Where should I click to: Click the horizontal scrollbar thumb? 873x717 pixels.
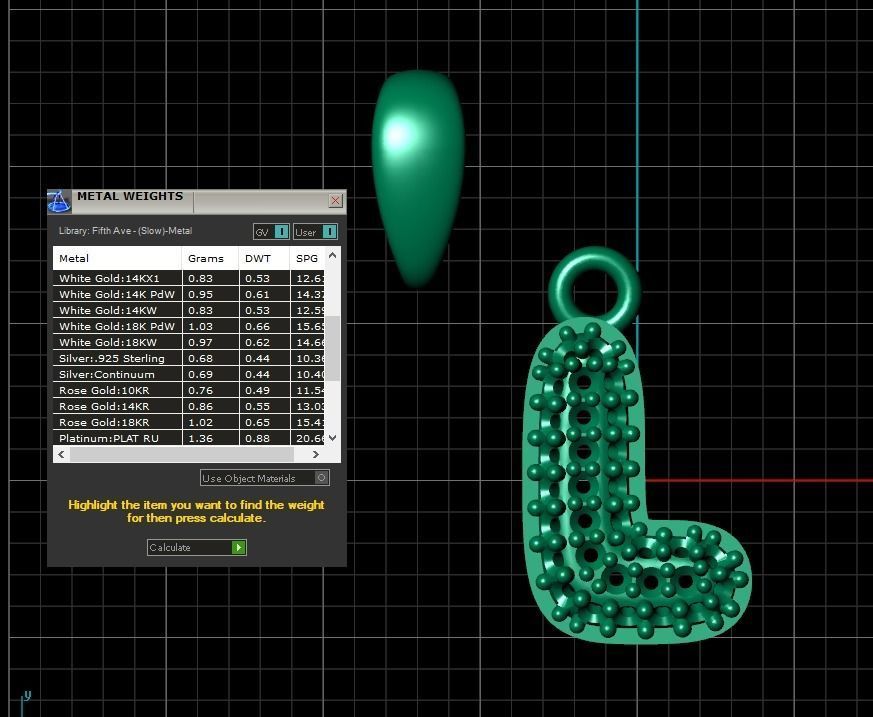182,454
